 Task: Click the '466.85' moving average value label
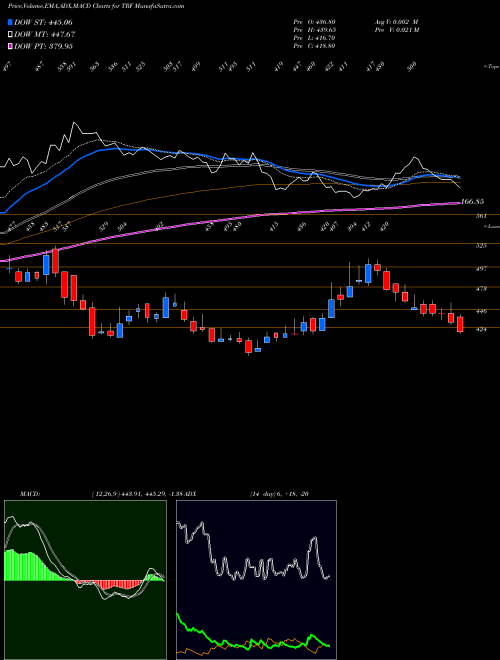[472, 202]
